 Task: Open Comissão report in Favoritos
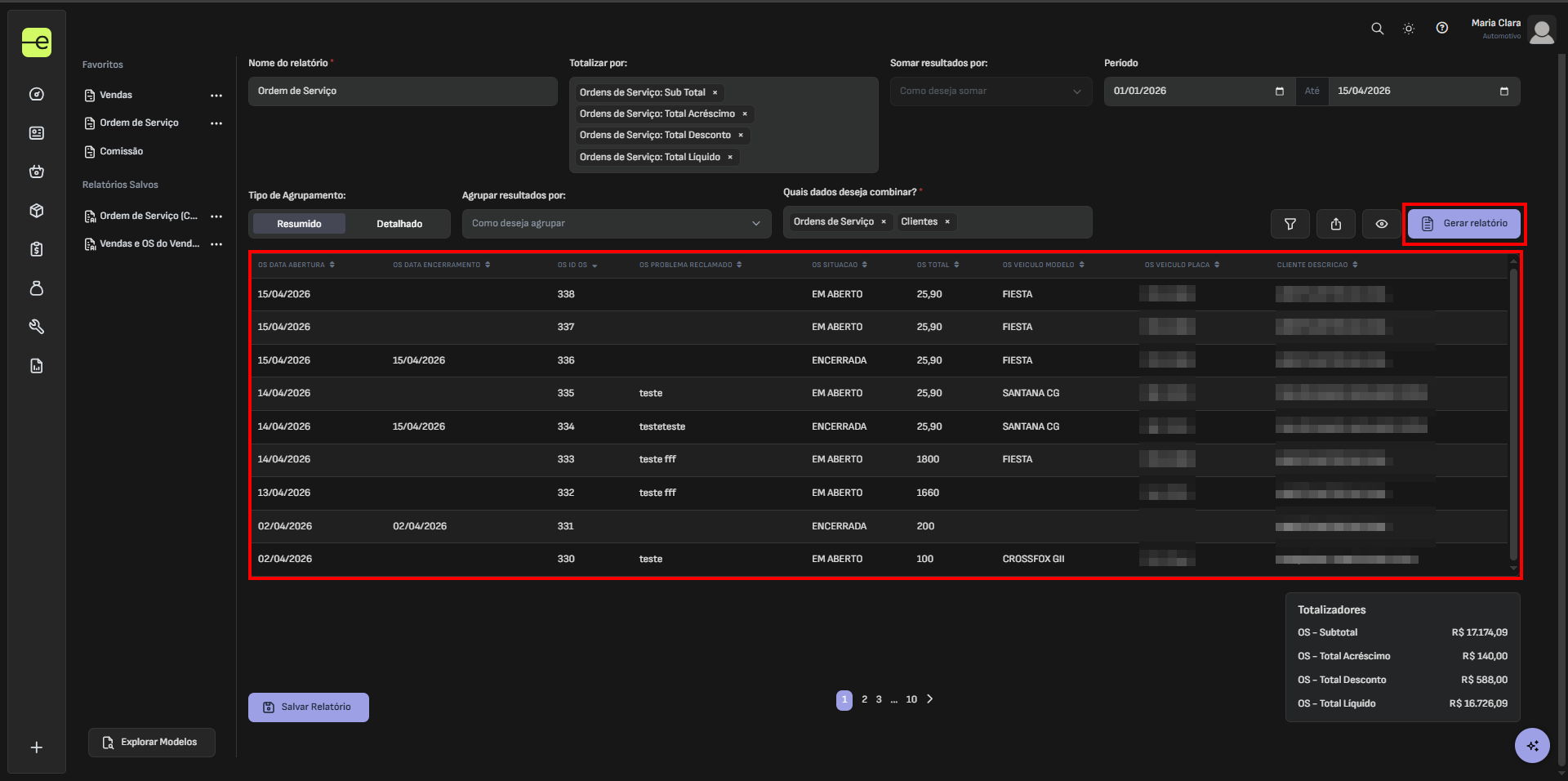(121, 152)
